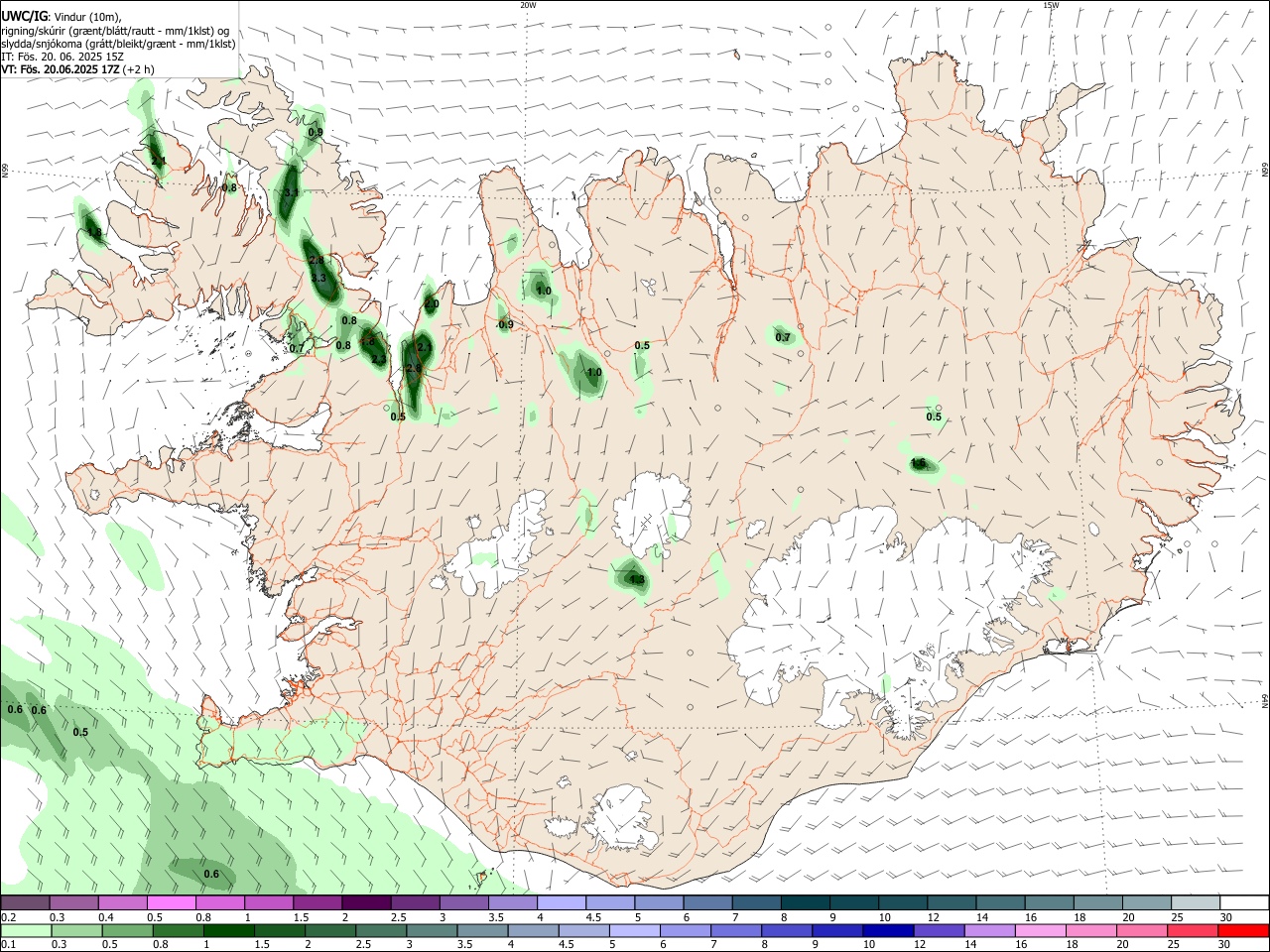
Task: Pick the lower-row darkest green swatch starting at 1
Action: pos(228,930)
